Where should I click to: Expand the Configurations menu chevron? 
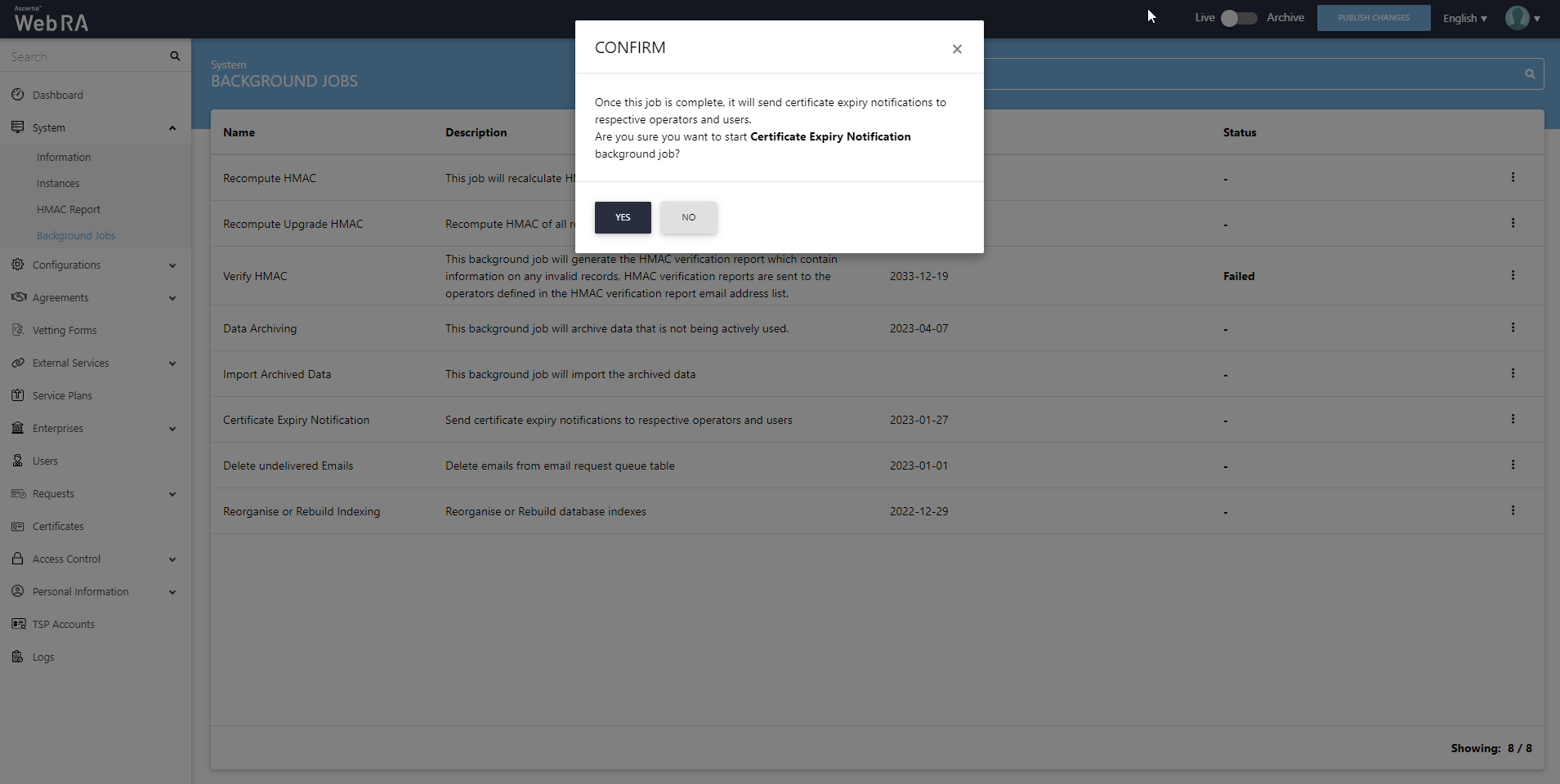[172, 265]
